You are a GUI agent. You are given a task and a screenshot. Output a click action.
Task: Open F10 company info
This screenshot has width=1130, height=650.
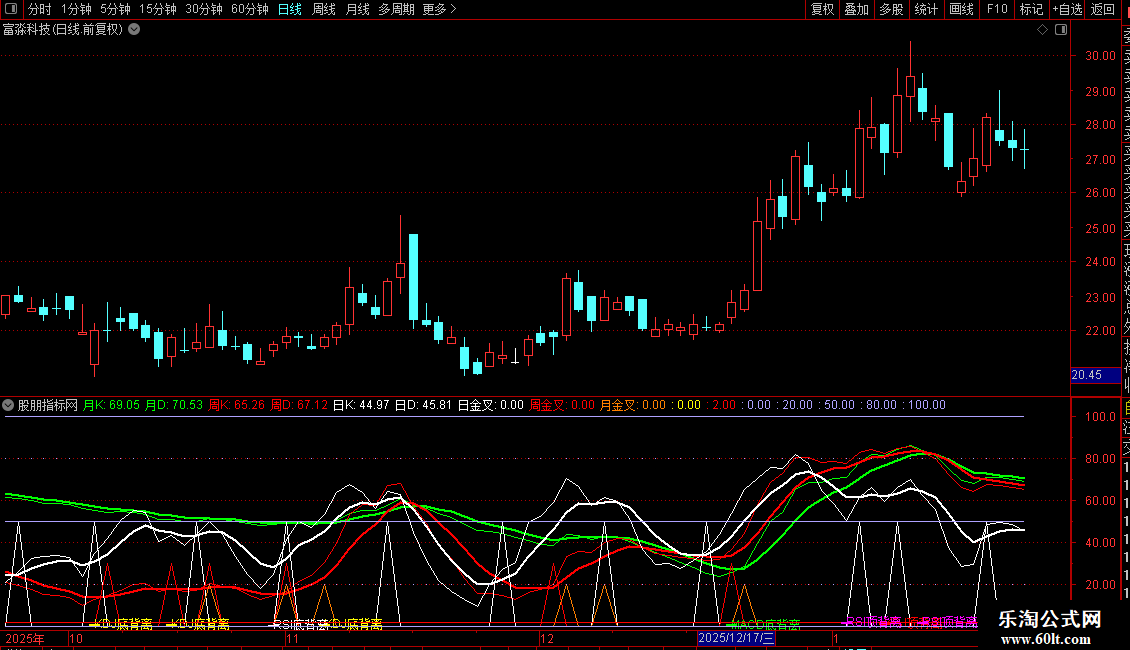pos(997,9)
